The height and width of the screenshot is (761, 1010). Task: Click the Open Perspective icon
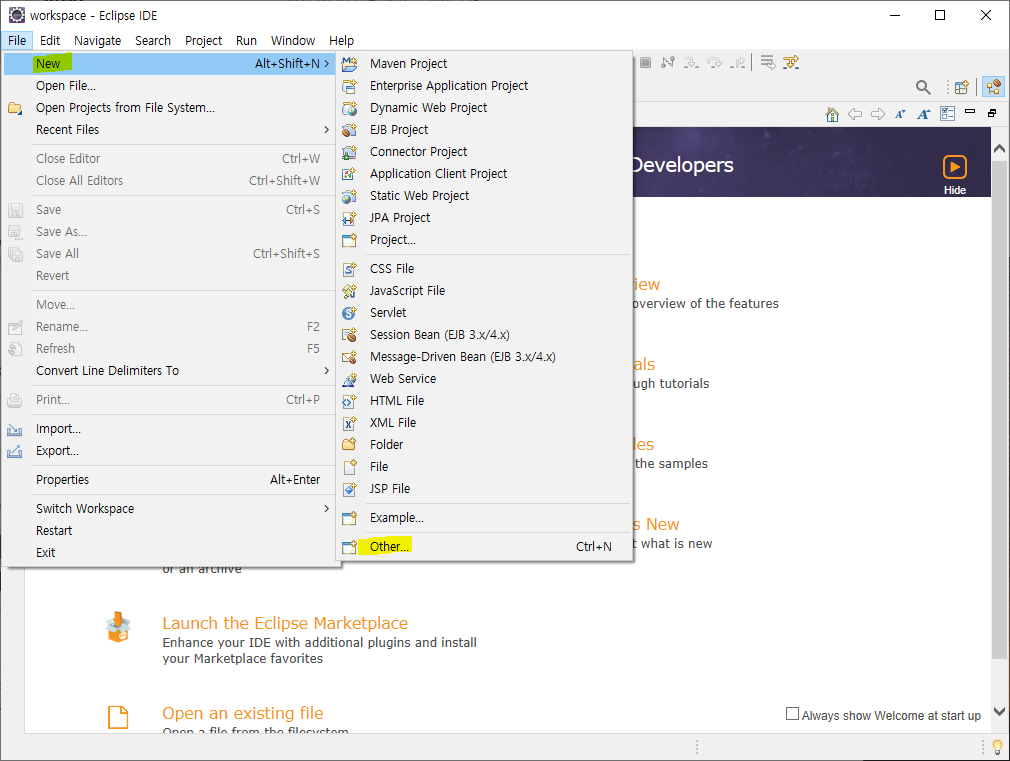pos(962,87)
